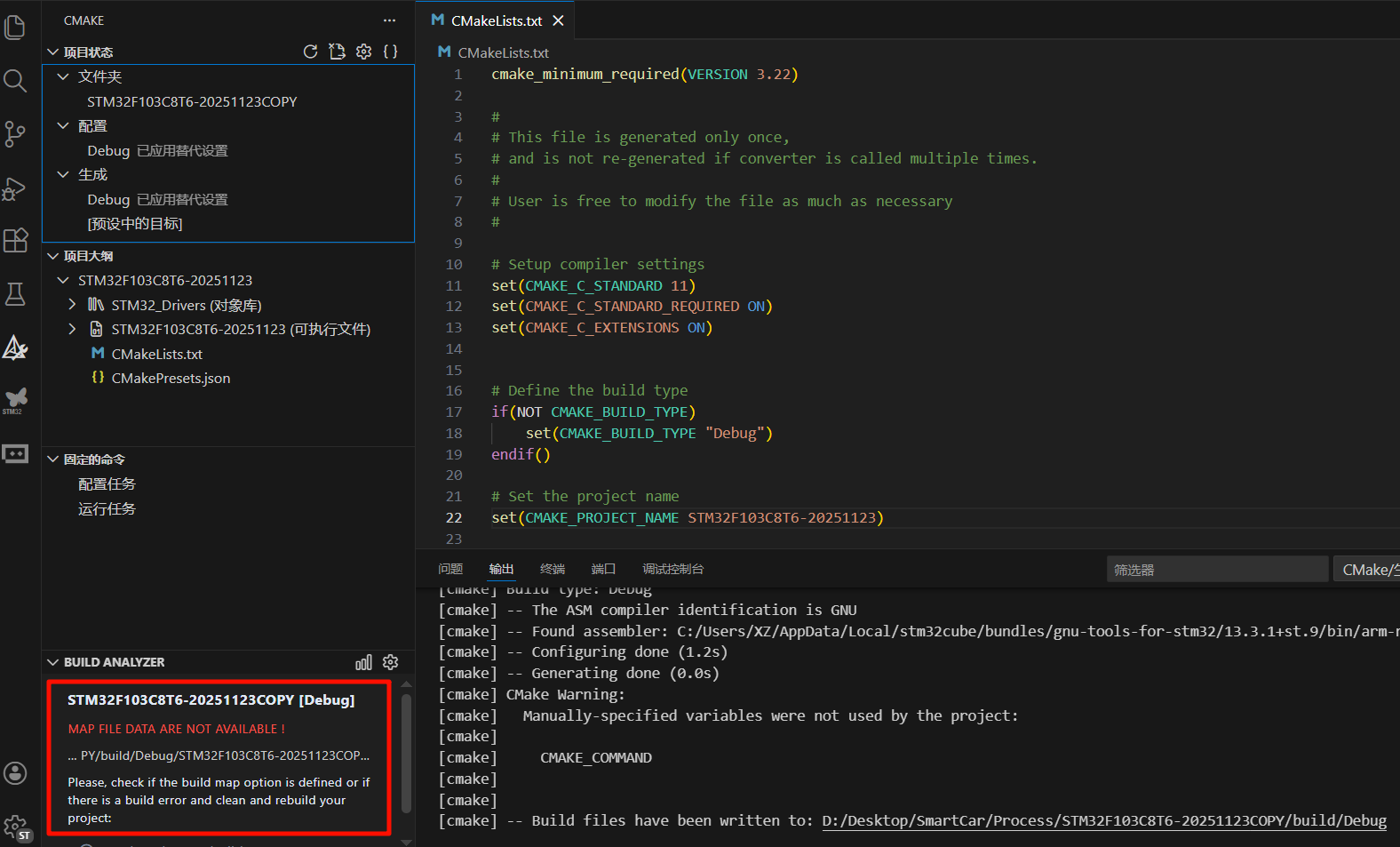
Task: Collapse the BUILD ANALYZER section
Action: click(x=52, y=662)
